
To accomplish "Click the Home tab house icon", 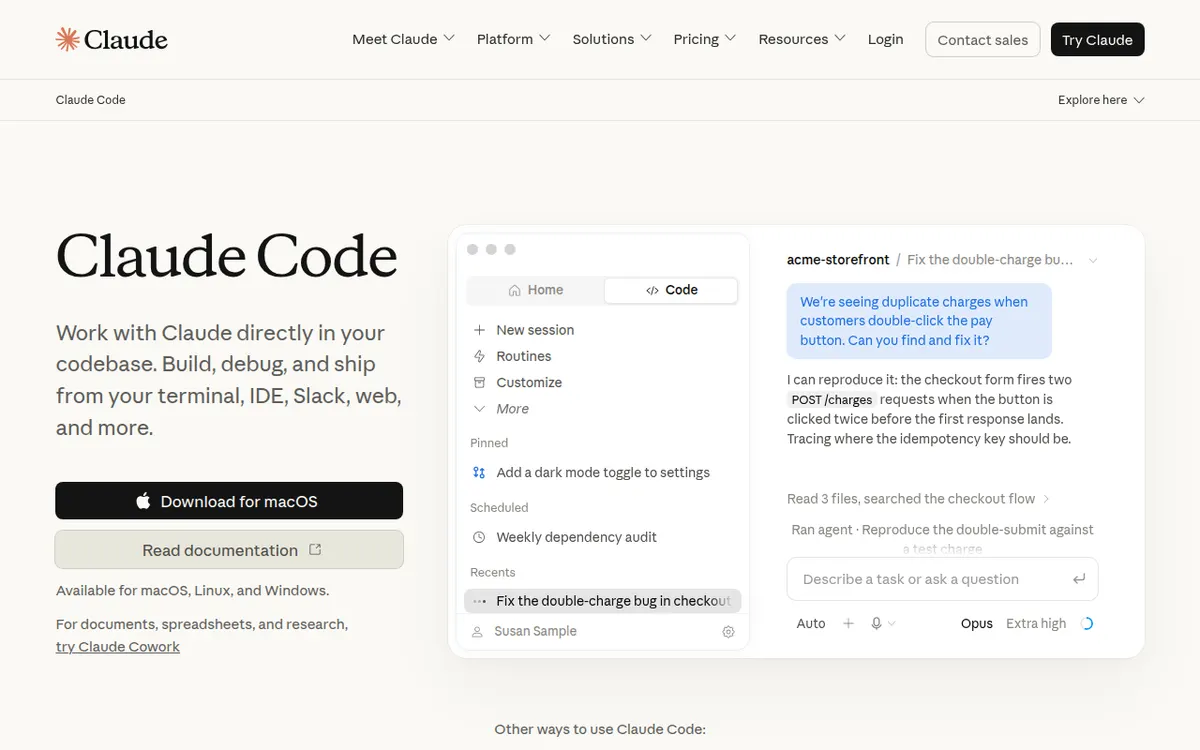I will click(x=514, y=290).
